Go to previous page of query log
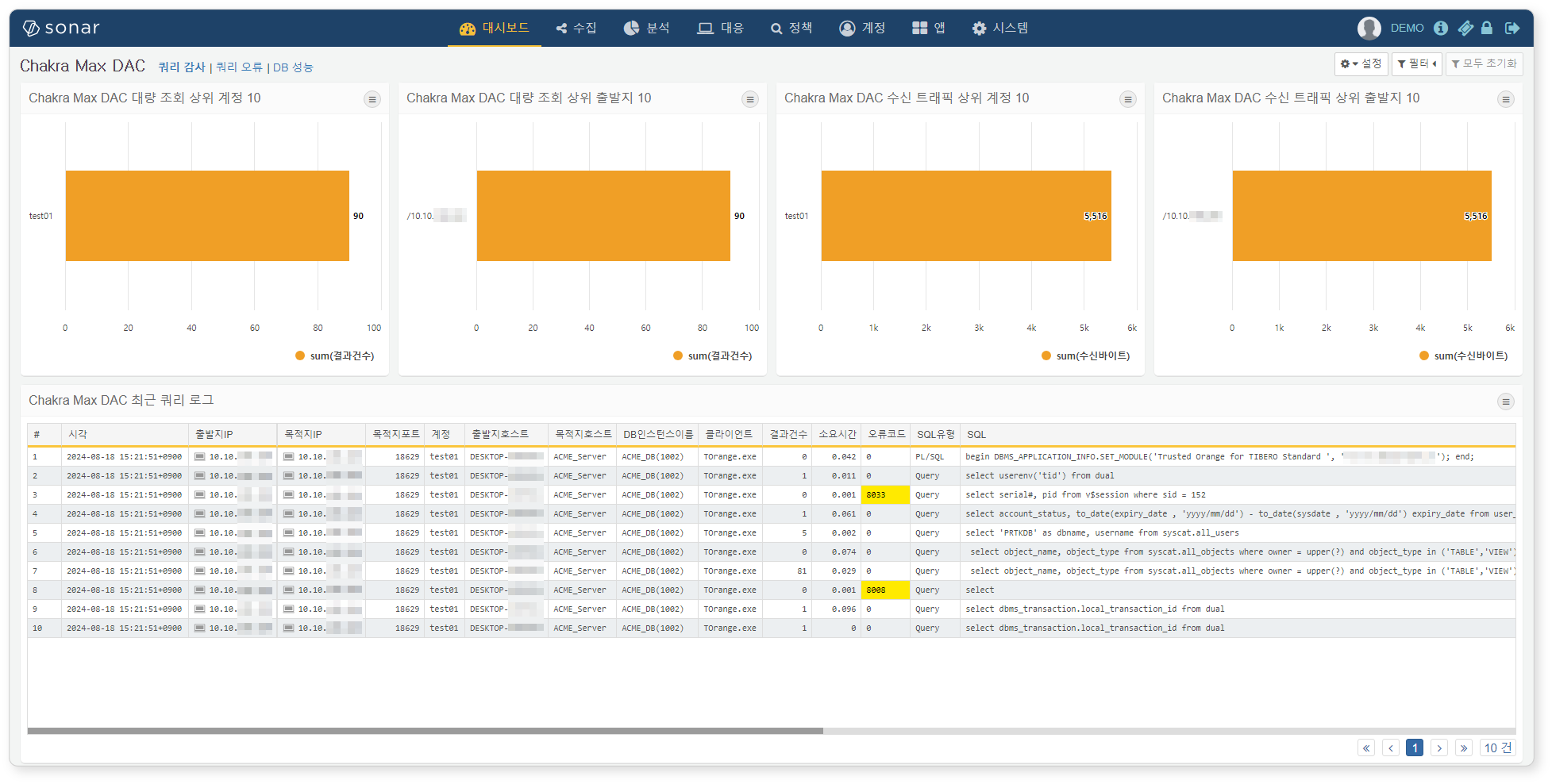1552x784 pixels. (1391, 747)
